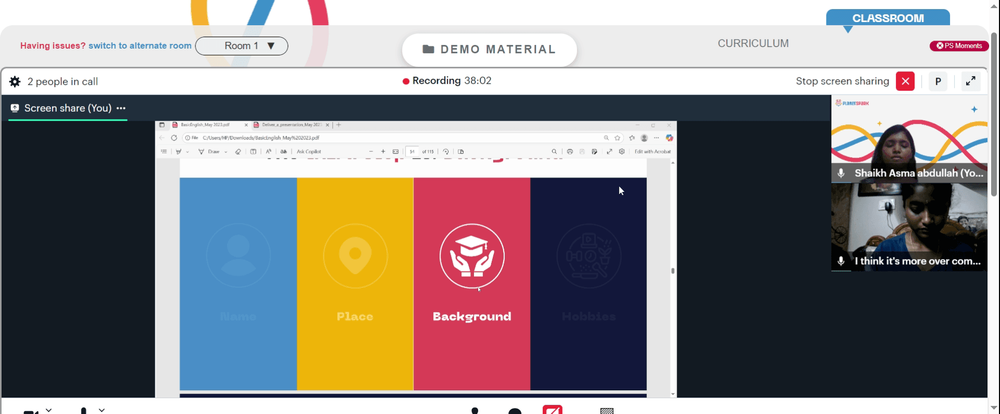Click switch to alternate room link

click(x=140, y=46)
